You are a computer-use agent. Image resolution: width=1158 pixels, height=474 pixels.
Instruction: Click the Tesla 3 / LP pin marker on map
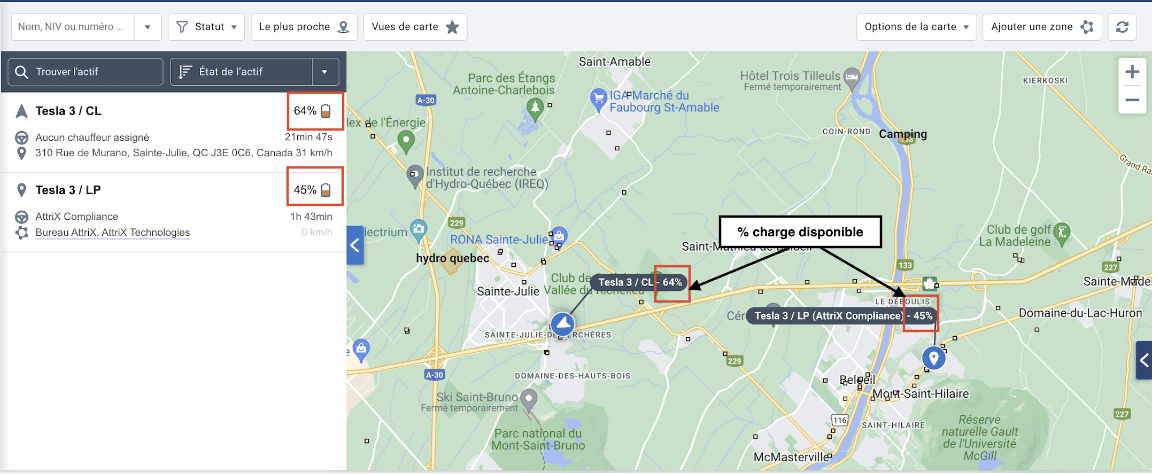(934, 359)
